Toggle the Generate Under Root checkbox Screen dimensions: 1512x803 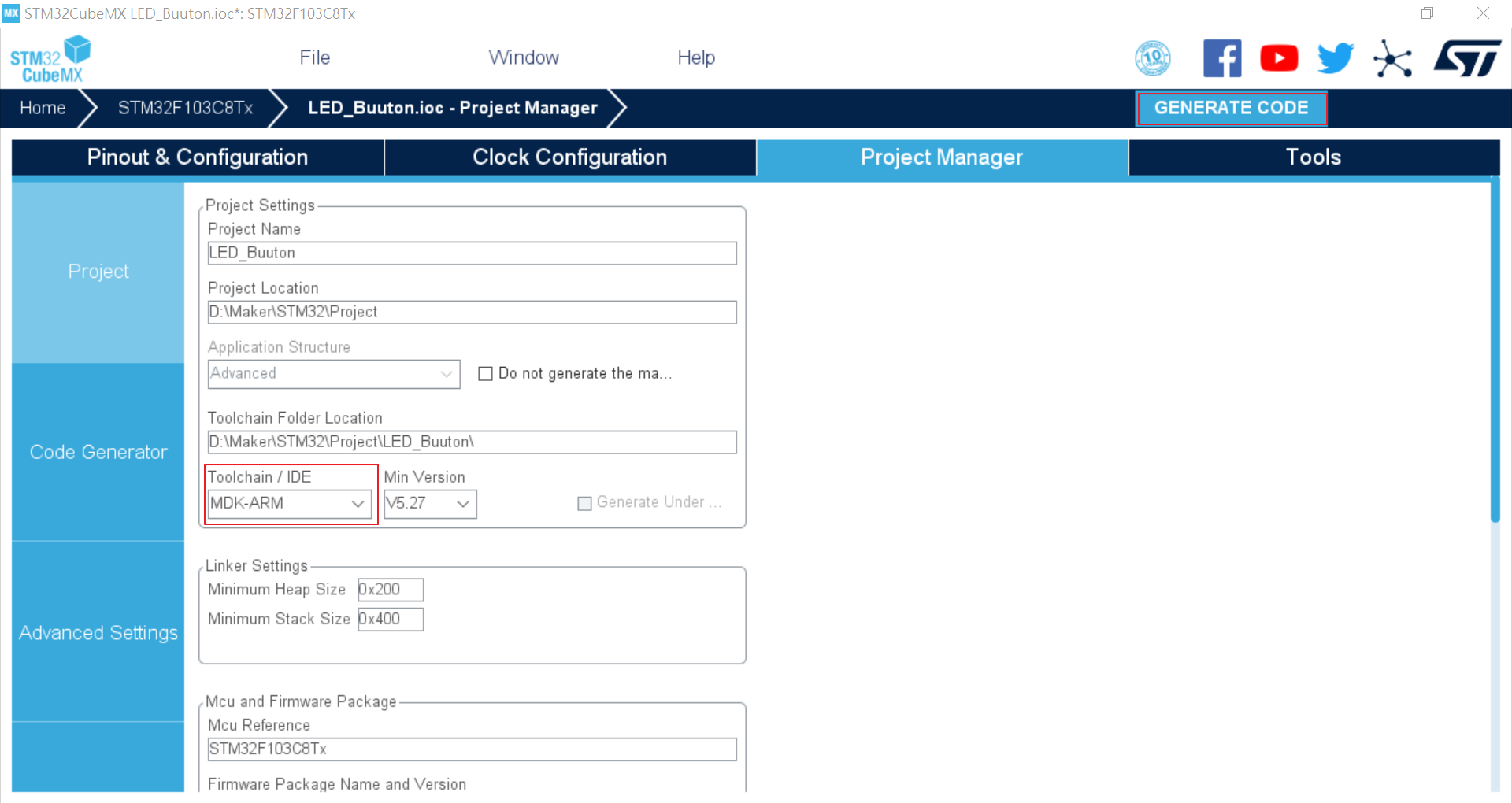[584, 503]
